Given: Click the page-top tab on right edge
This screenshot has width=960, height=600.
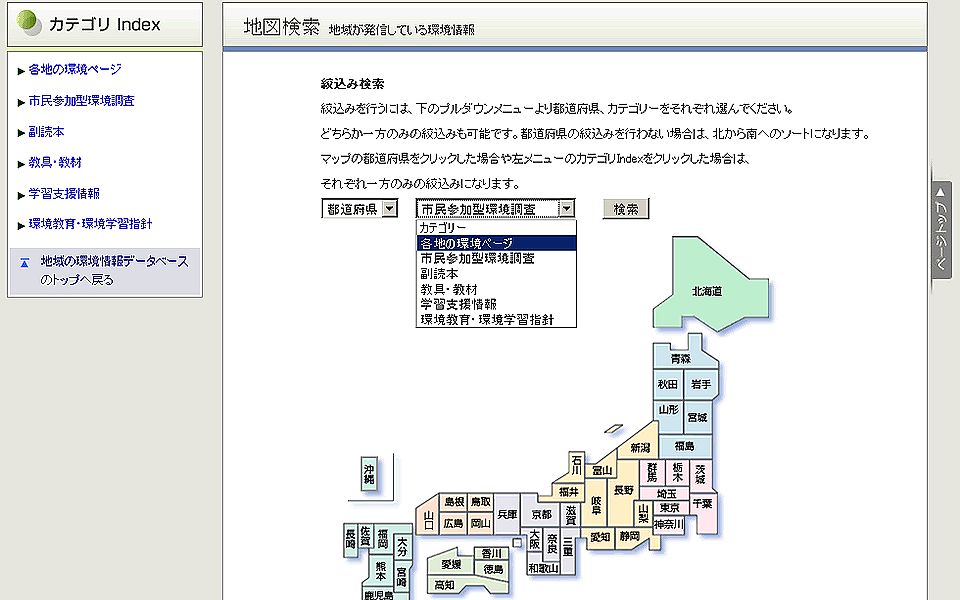Looking at the screenshot, I should pyautogui.click(x=941, y=230).
